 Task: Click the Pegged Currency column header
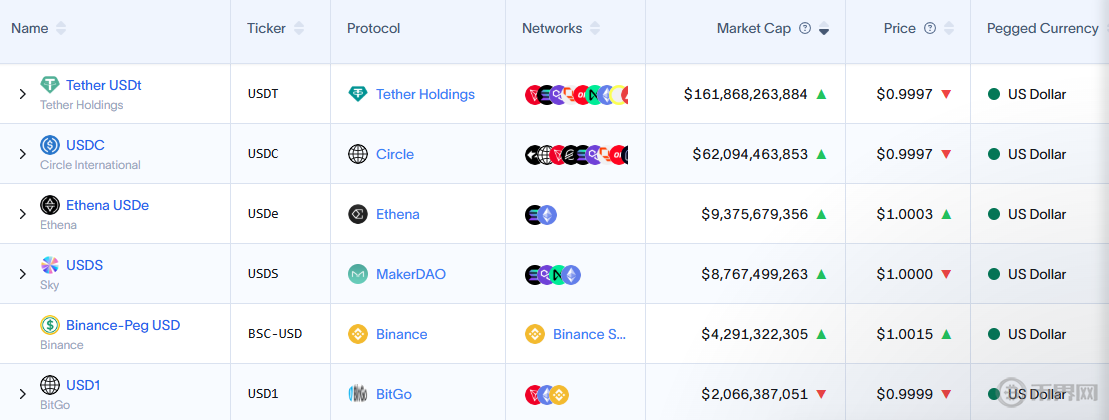coord(1042,29)
